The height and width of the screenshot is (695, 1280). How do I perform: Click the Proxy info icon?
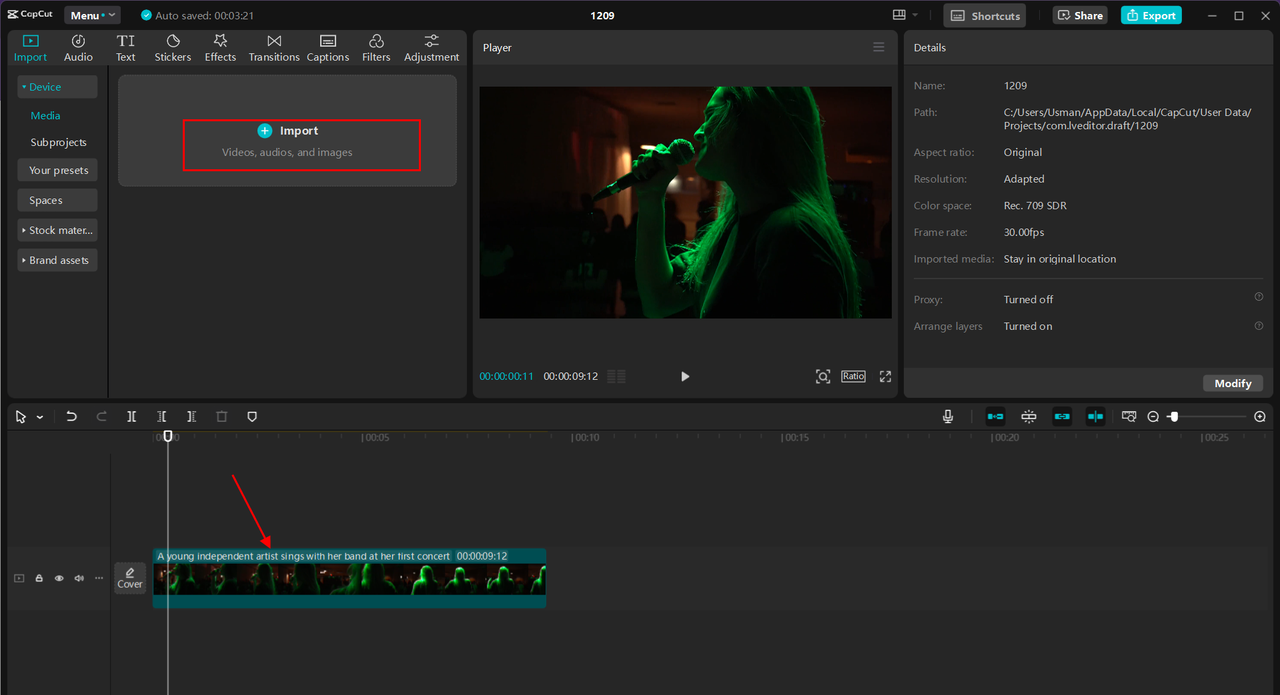click(1259, 297)
